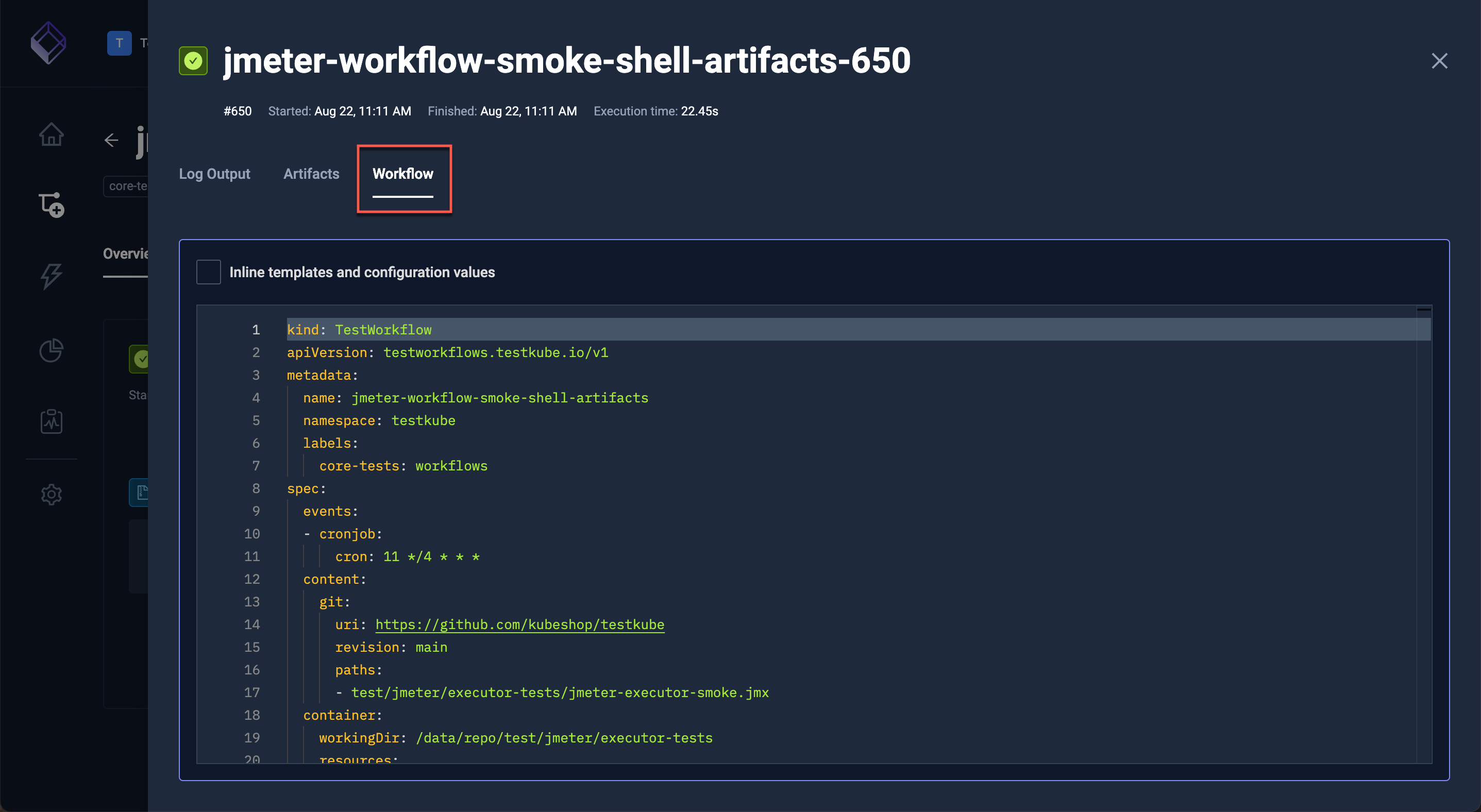
Task: Enable inline templates and configuration values
Action: click(209, 272)
